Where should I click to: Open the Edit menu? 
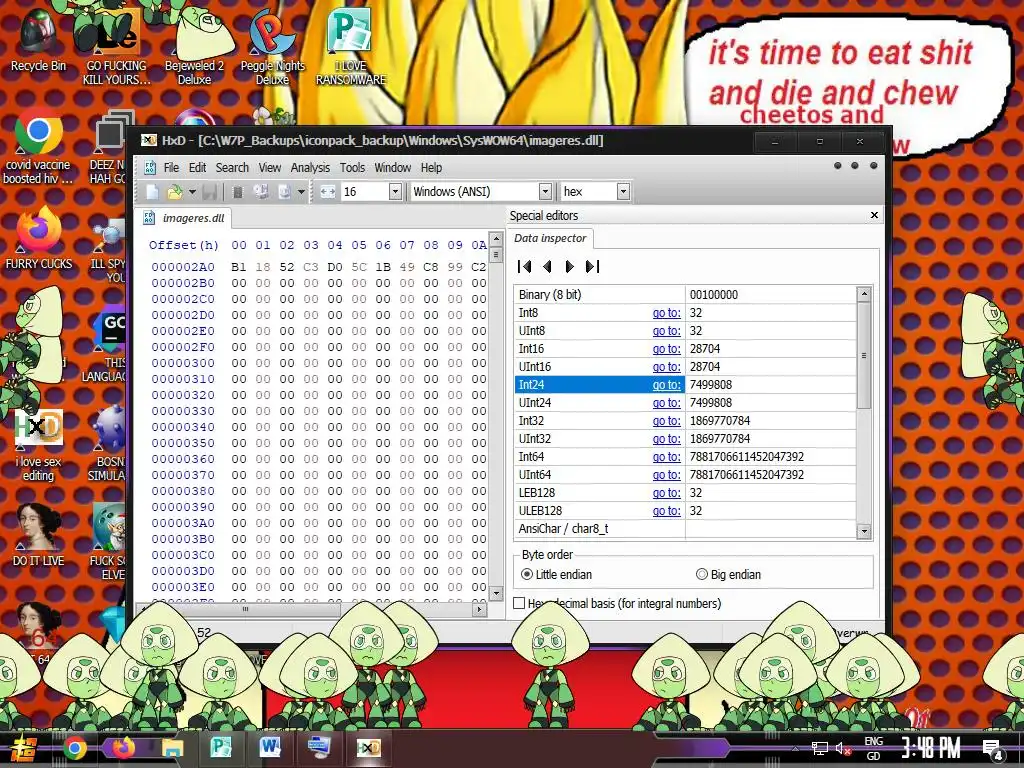(197, 168)
